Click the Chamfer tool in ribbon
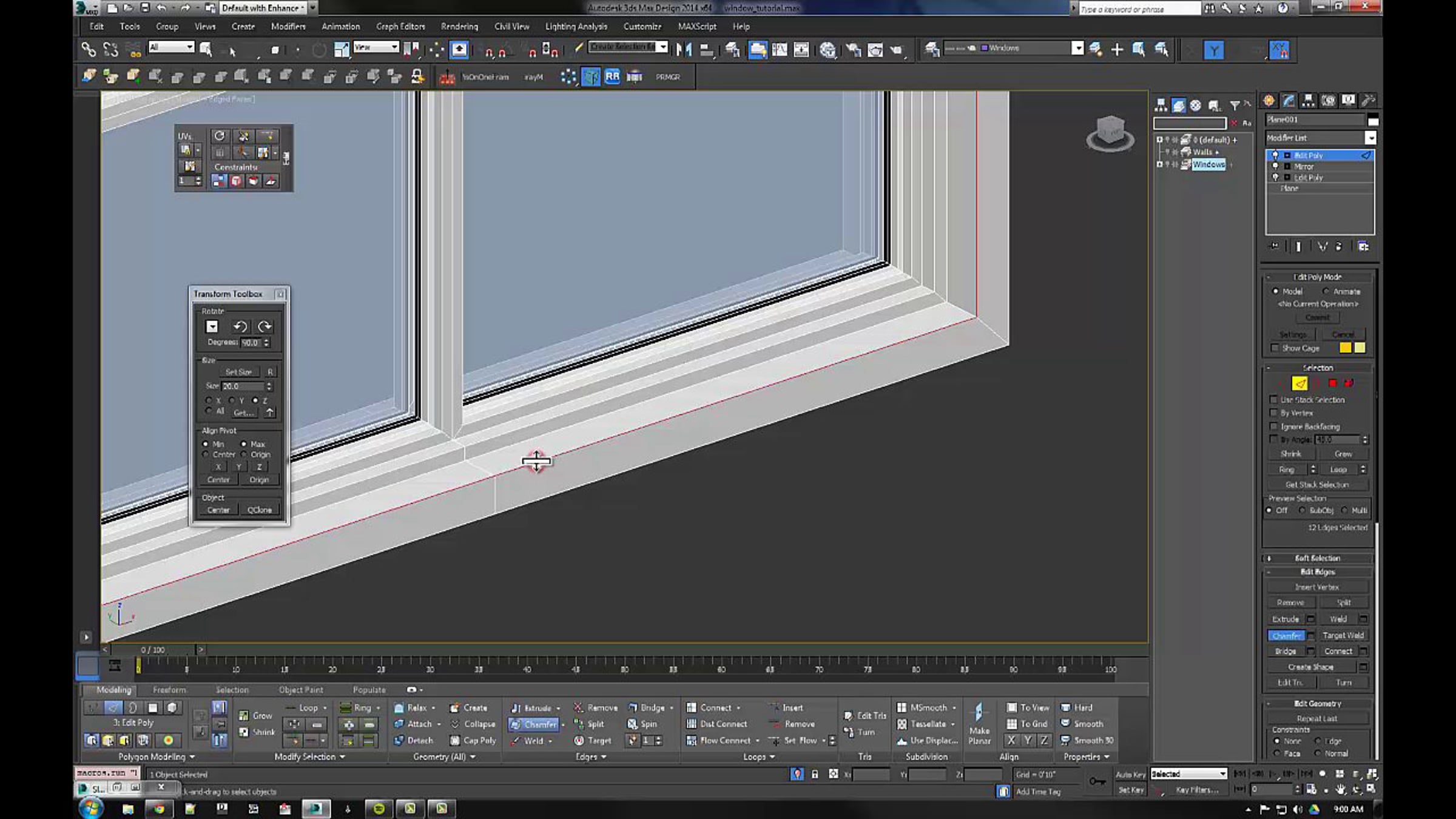This screenshot has height=819, width=1456. [534, 724]
